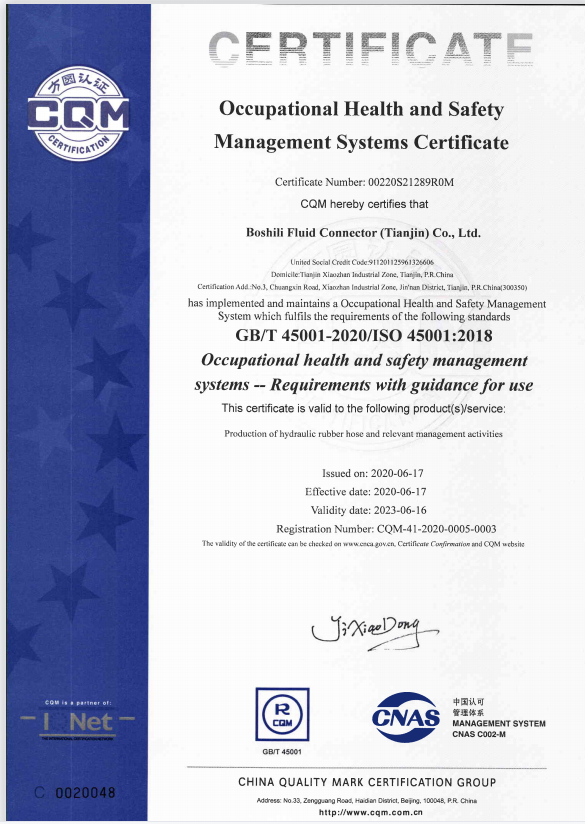
Task: Click serial number C 0020048
Action: (75, 792)
